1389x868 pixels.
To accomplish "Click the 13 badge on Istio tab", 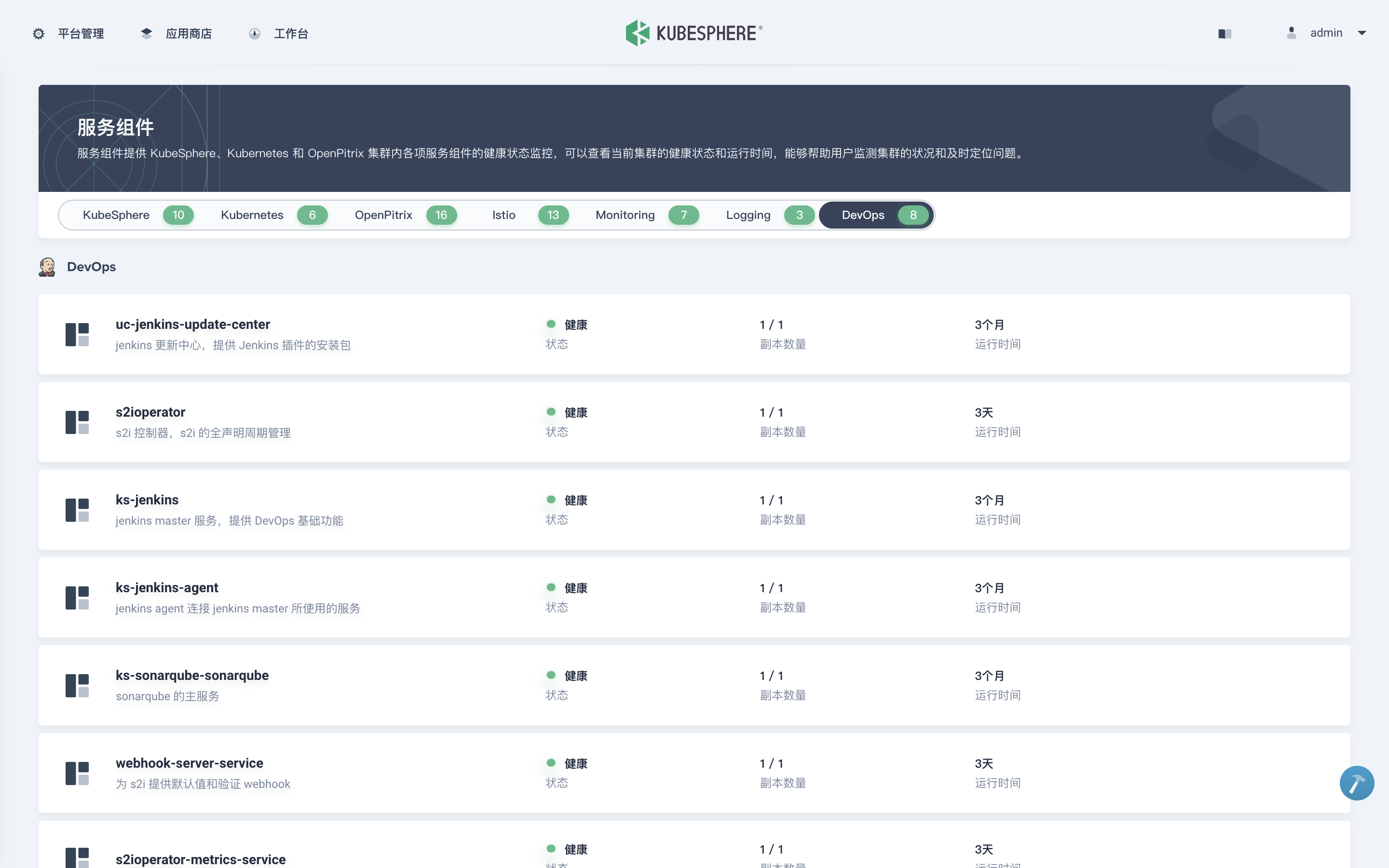I will click(x=553, y=215).
